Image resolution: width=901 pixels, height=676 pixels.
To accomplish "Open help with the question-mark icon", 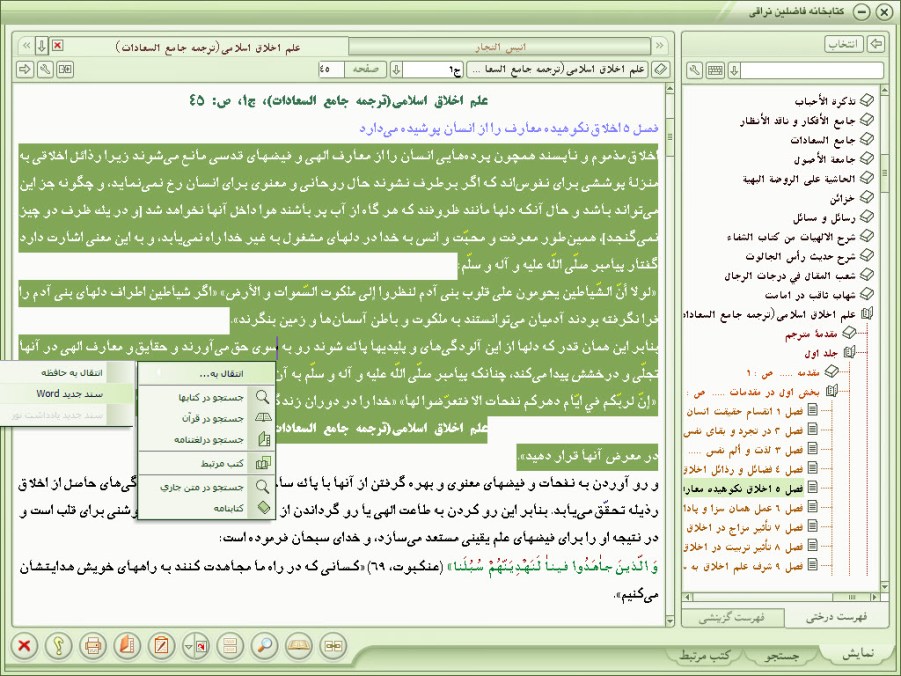I will pos(59,646).
